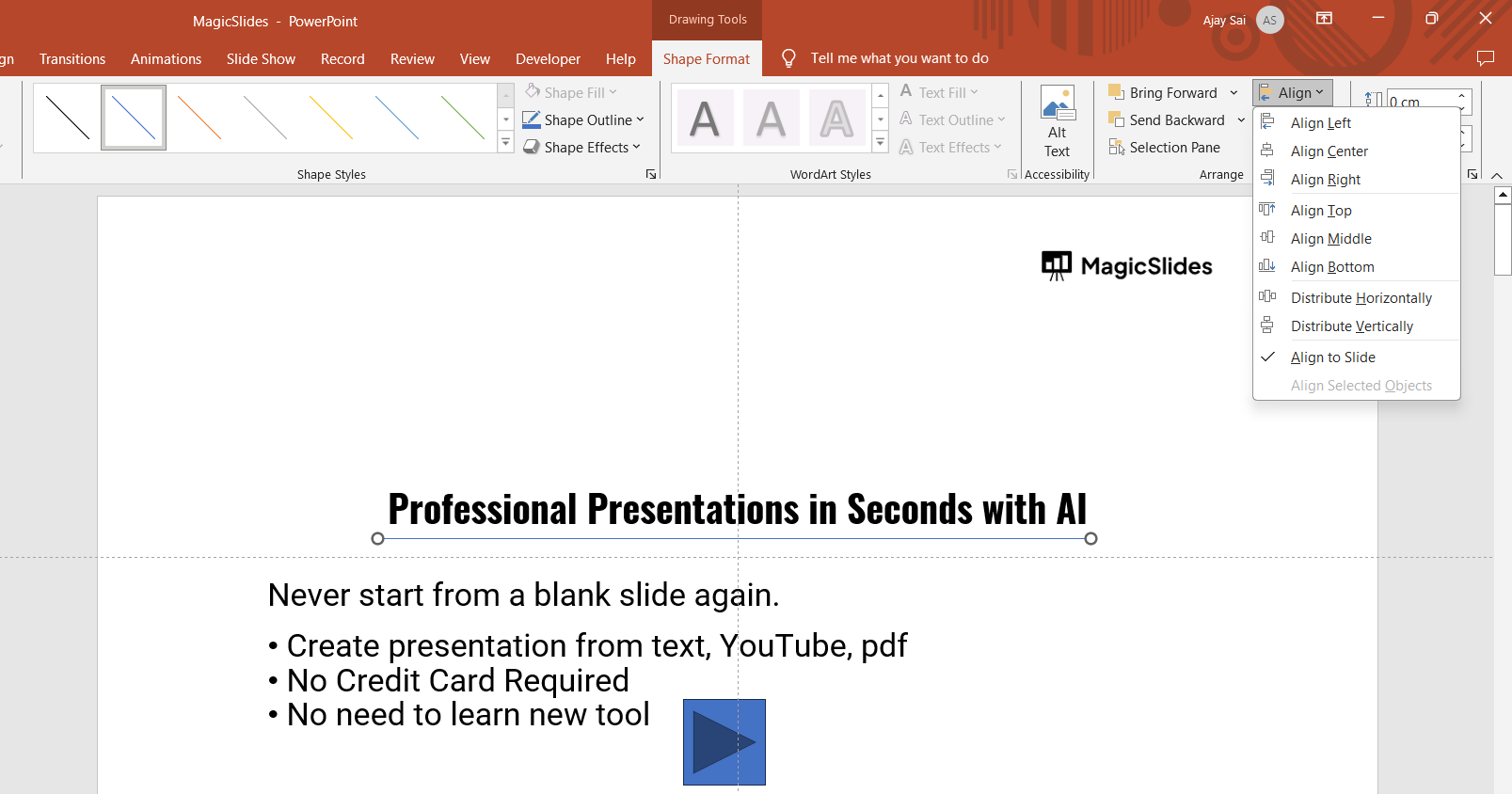The image size is (1512, 794).
Task: Open the View tab
Action: (475, 58)
